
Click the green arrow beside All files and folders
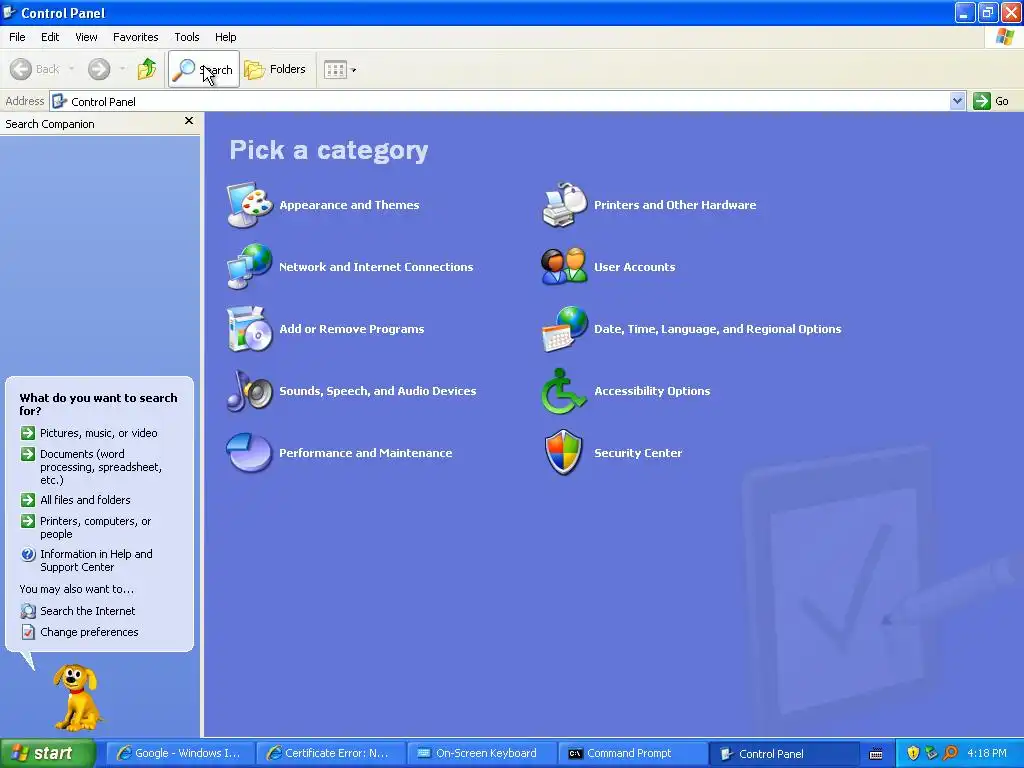click(x=28, y=500)
